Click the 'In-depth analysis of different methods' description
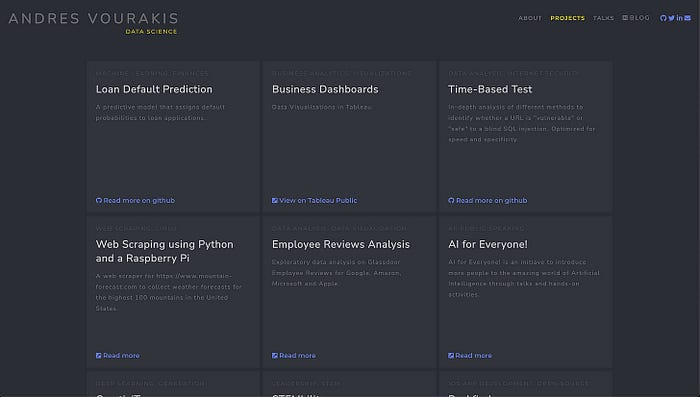 521,123
